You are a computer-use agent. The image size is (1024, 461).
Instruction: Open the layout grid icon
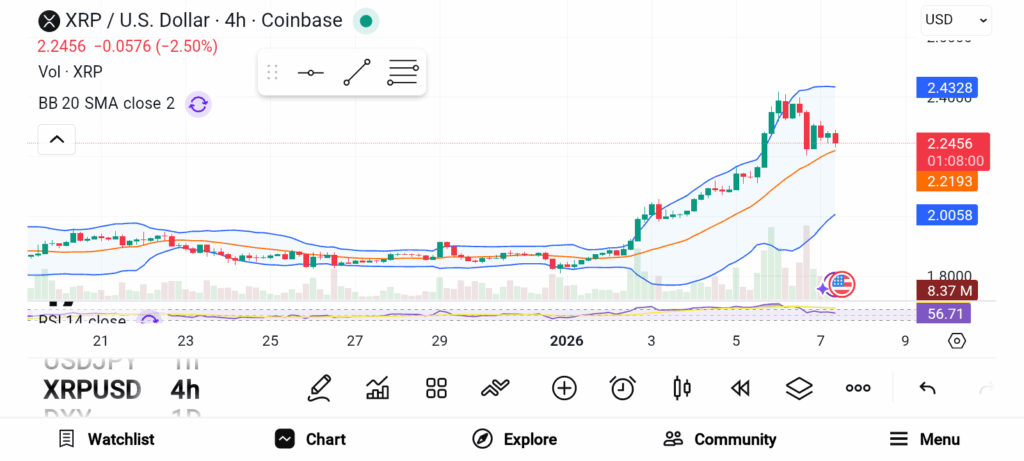pyautogui.click(x=436, y=388)
